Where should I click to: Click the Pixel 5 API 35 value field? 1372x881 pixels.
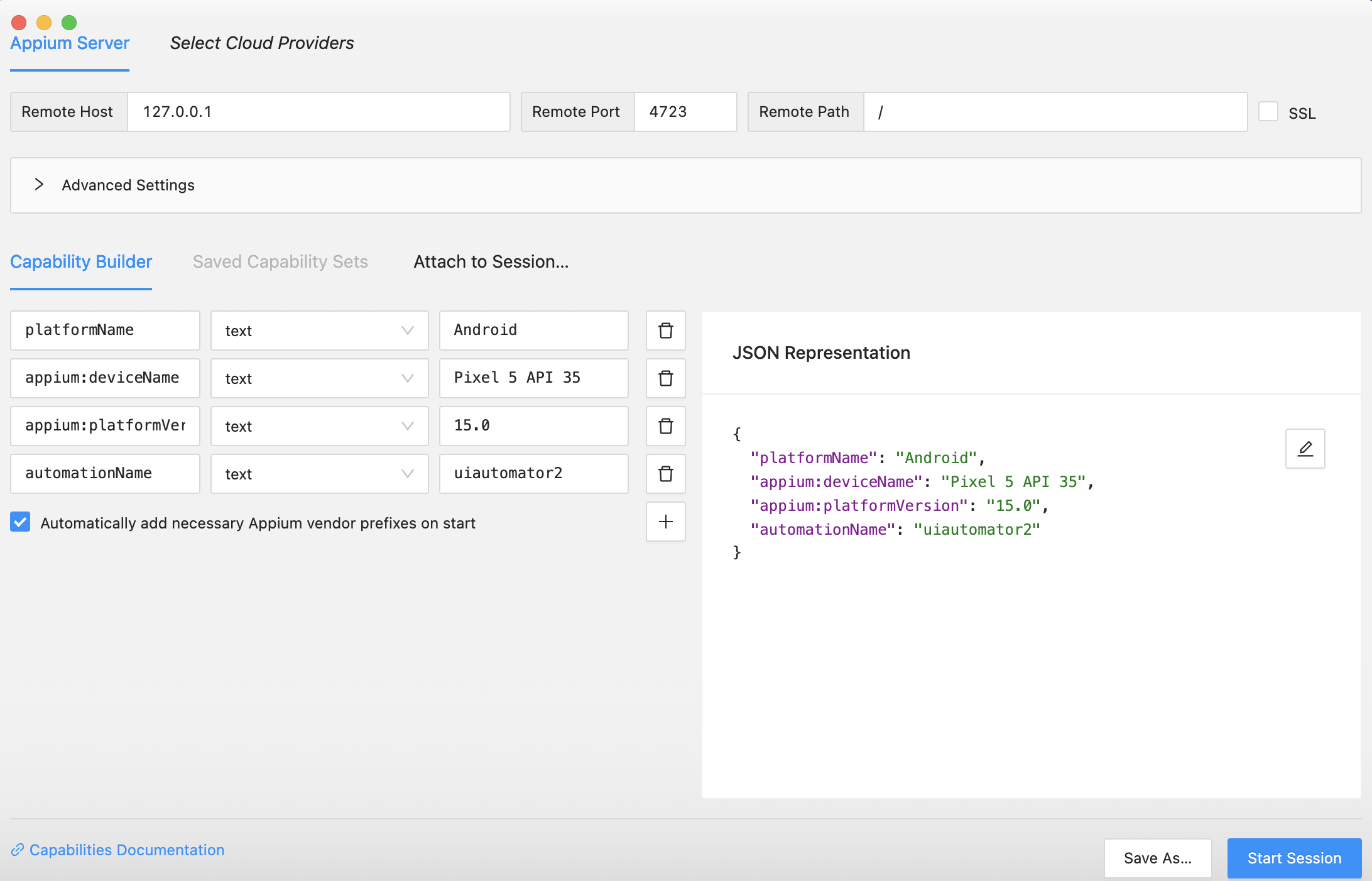[x=533, y=378]
